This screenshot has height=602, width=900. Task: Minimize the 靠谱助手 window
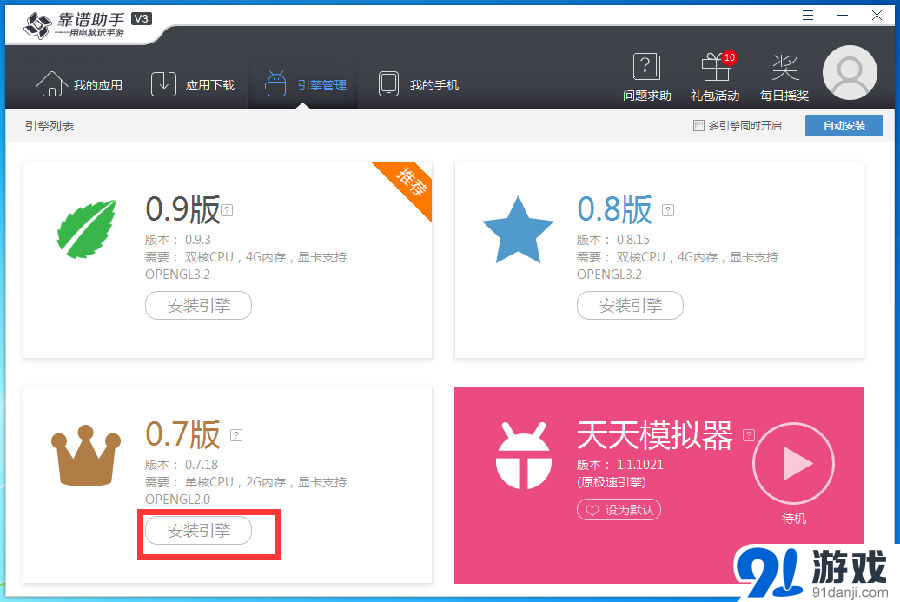842,15
